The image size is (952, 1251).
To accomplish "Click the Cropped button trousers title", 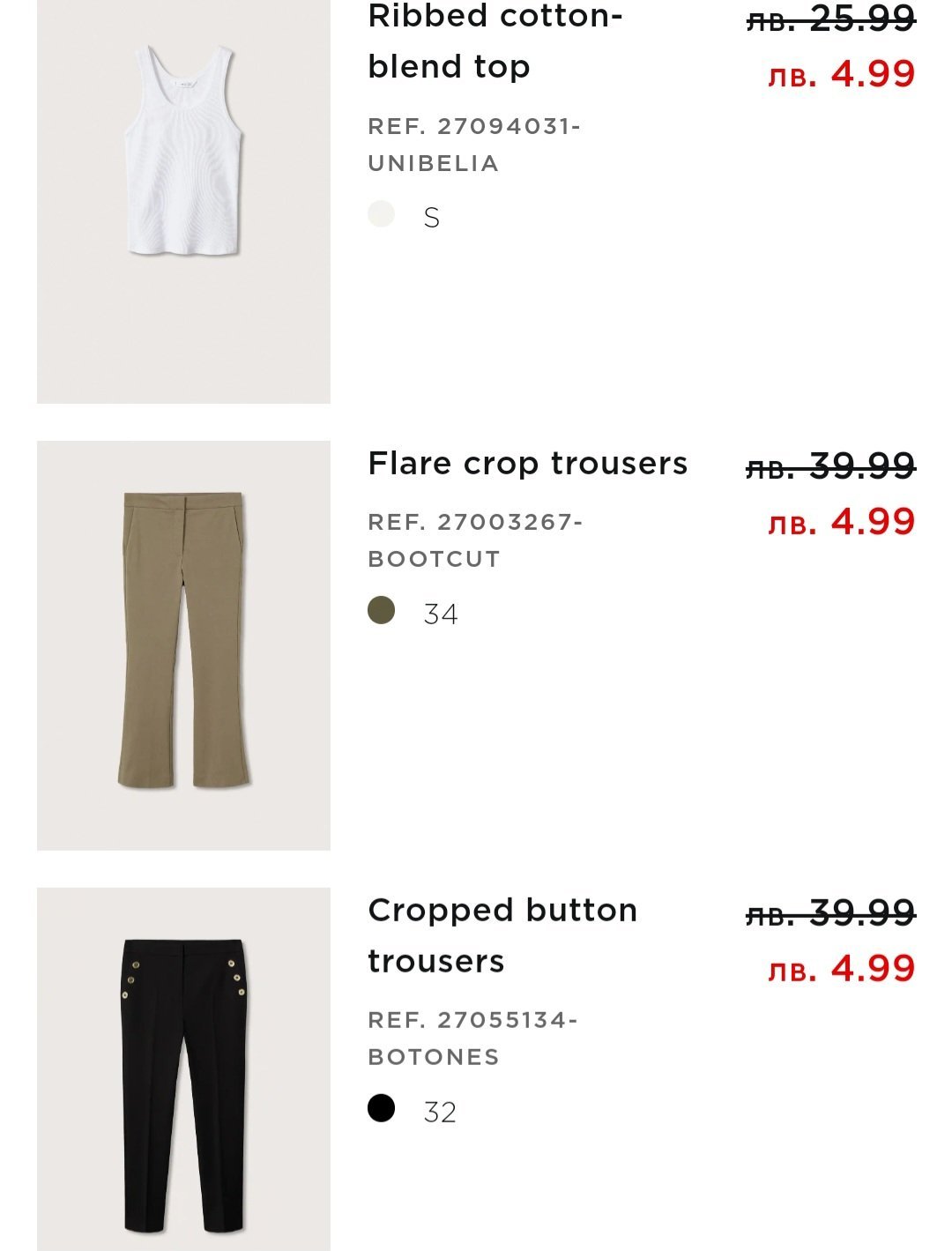I will pos(502,935).
